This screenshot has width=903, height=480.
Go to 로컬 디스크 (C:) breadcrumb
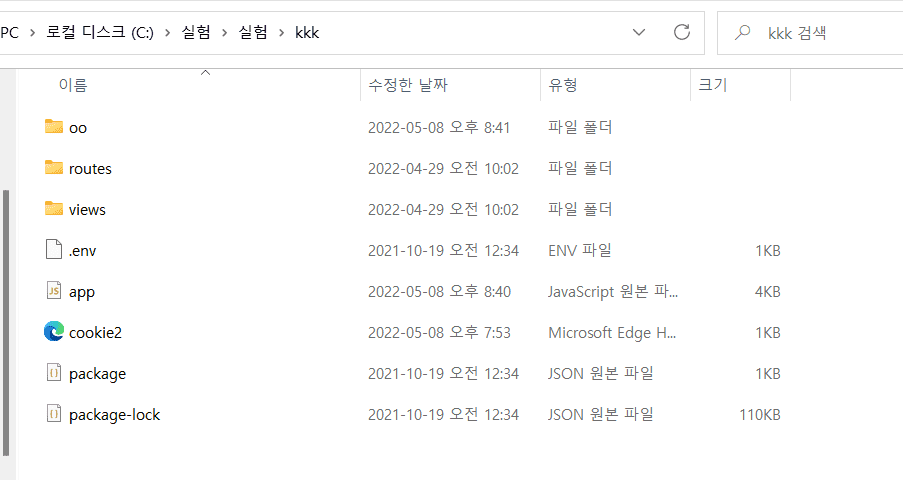click(100, 32)
